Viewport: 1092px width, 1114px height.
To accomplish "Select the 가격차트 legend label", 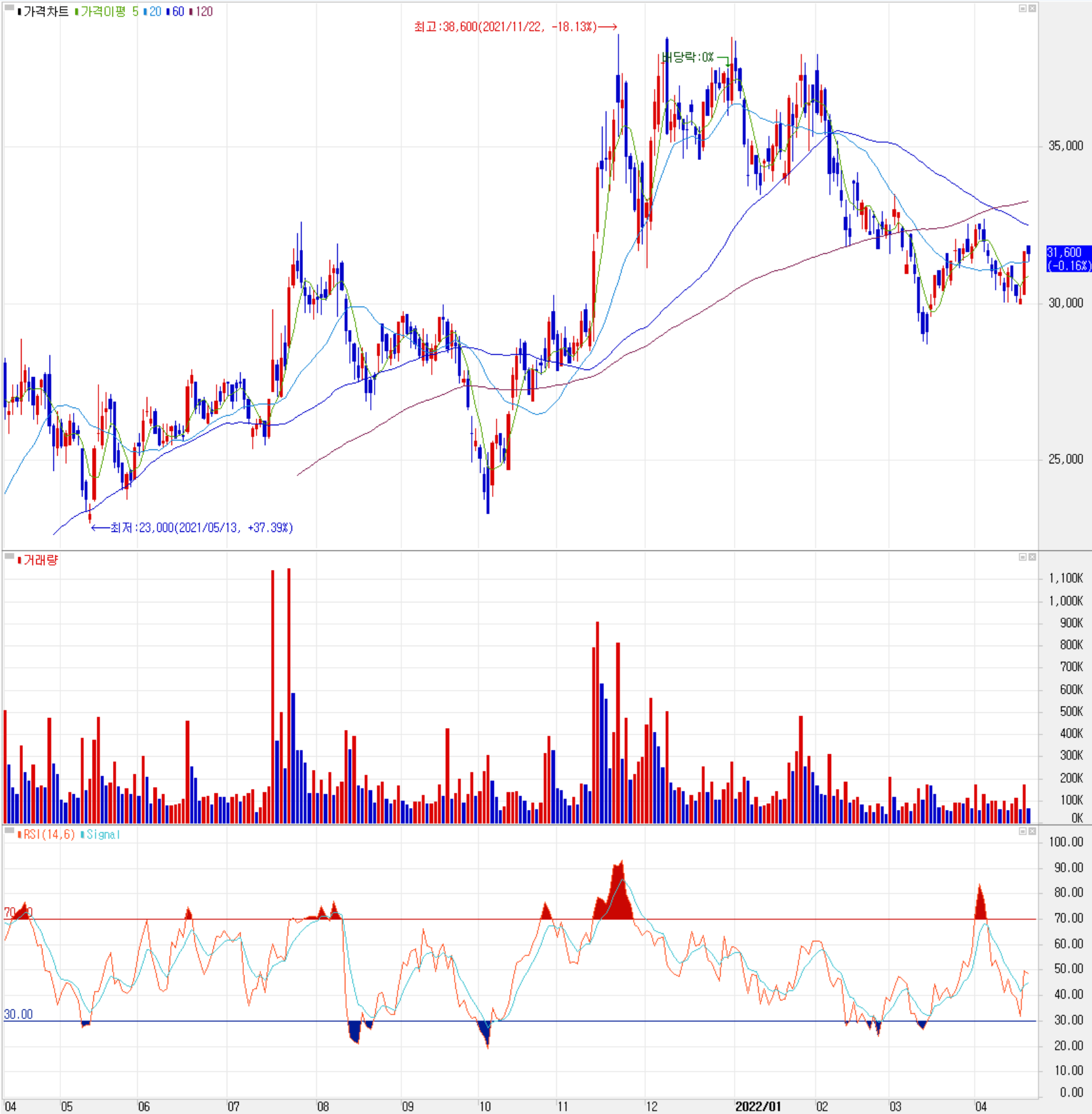I will tap(45, 11).
